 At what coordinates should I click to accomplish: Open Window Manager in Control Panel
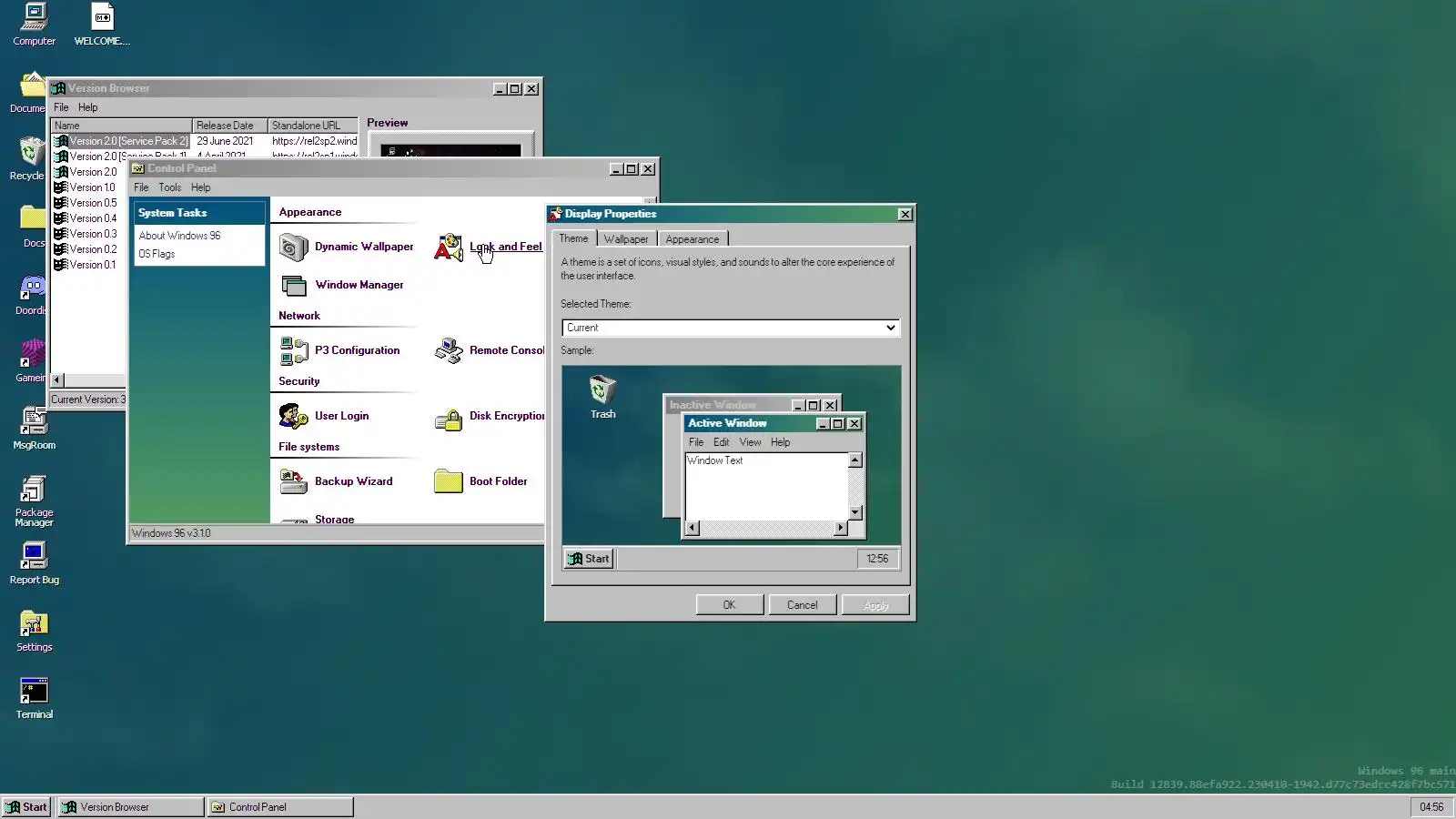[x=342, y=285]
